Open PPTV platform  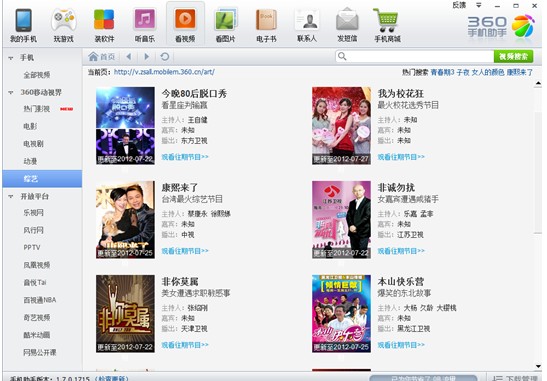[32, 247]
